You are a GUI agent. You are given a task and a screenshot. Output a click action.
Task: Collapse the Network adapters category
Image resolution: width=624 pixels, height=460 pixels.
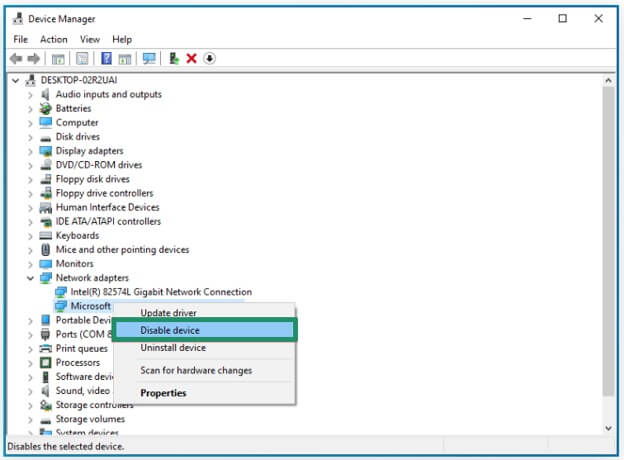coord(30,278)
